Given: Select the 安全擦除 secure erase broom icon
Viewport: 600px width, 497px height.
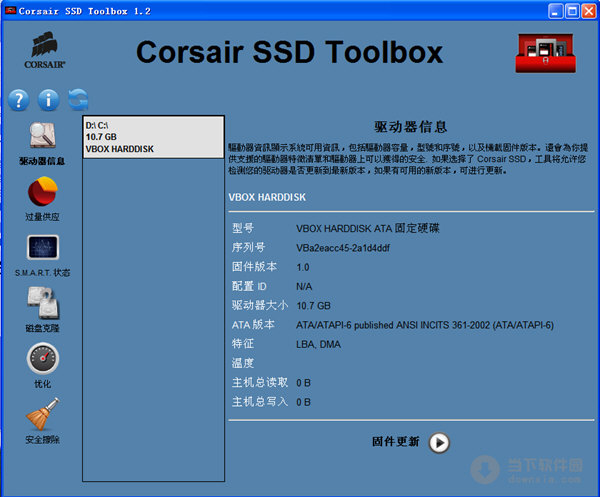Looking at the screenshot, I should [x=43, y=413].
